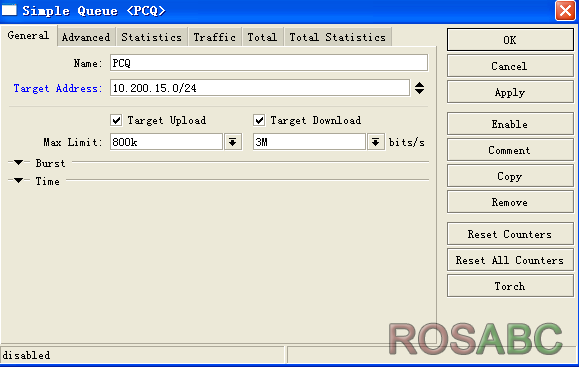This screenshot has width=579, height=367.
Task: Toggle the Target Upload checkbox
Action: click(x=116, y=120)
